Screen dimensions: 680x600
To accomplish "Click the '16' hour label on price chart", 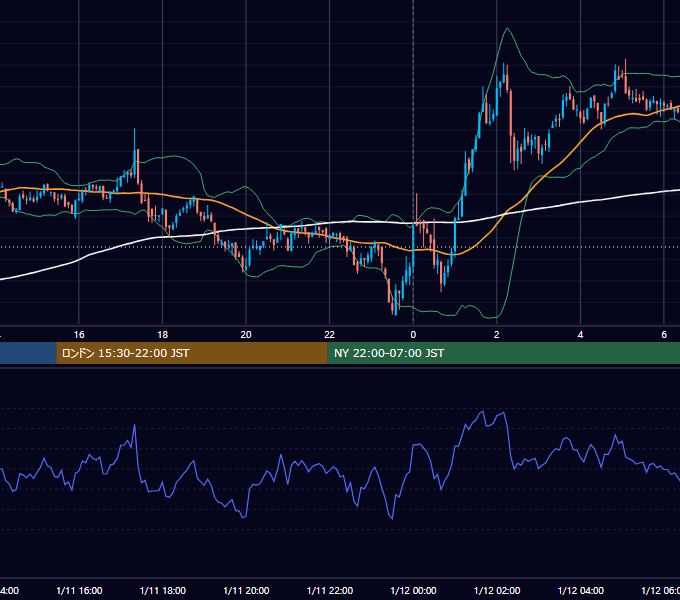I will (79, 335).
